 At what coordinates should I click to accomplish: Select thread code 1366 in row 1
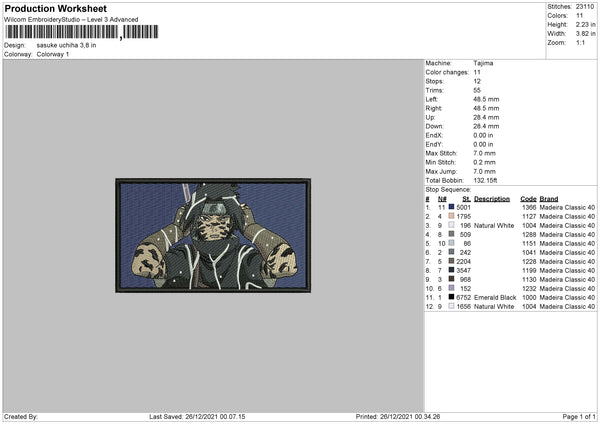coord(529,207)
